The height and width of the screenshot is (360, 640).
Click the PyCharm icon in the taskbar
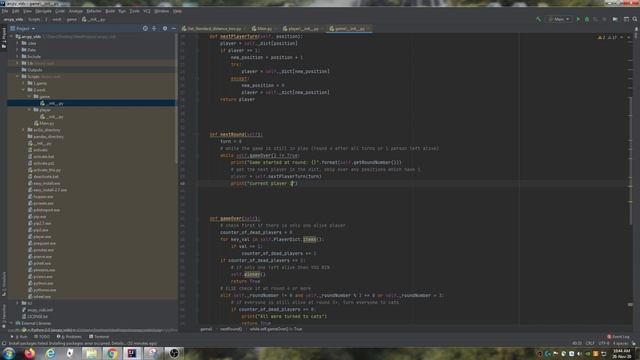tap(132, 353)
